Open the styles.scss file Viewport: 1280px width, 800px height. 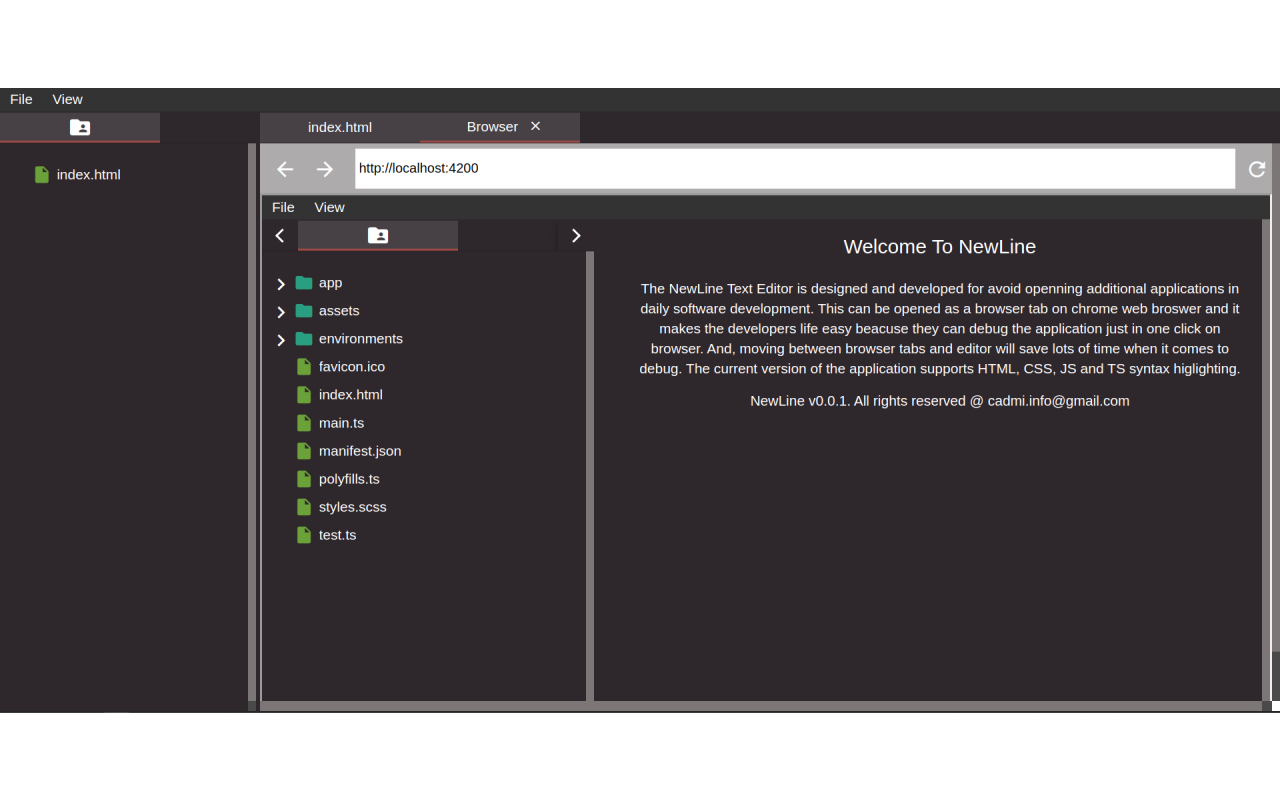pos(353,507)
